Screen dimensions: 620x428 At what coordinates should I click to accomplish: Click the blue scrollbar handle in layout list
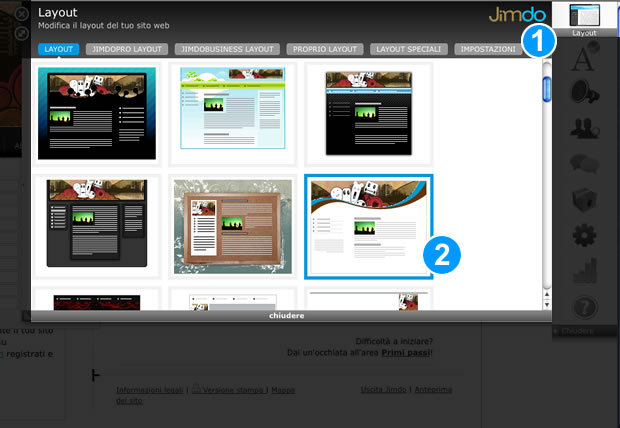[x=546, y=89]
